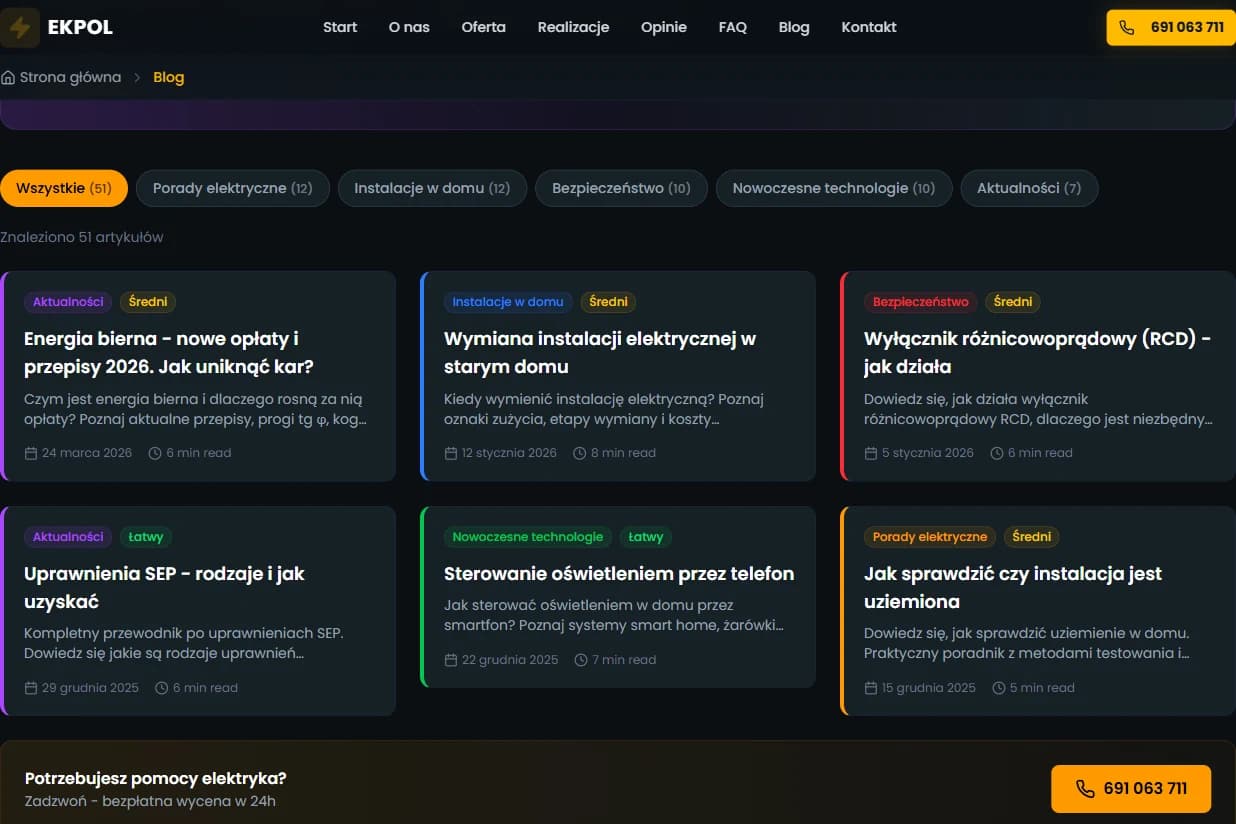
Task: Click the 6 min read text beside 5 stycznia 2026
Action: click(x=1039, y=453)
